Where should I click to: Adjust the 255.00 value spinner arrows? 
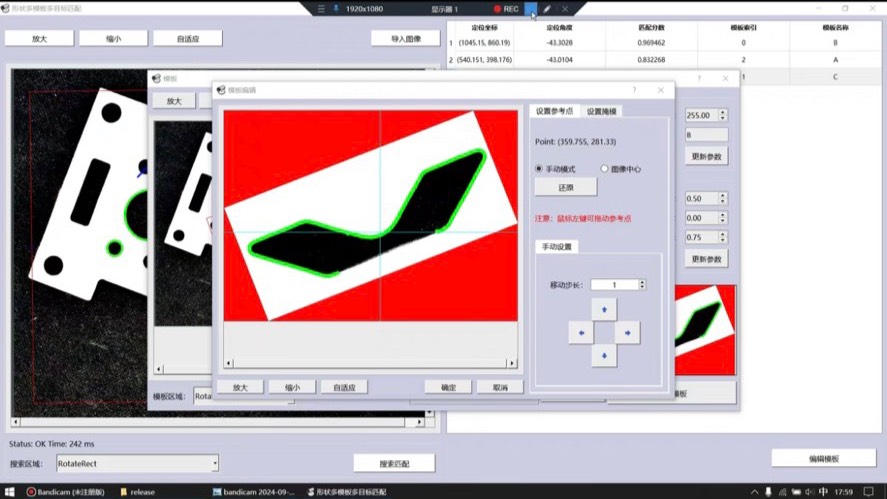[722, 115]
